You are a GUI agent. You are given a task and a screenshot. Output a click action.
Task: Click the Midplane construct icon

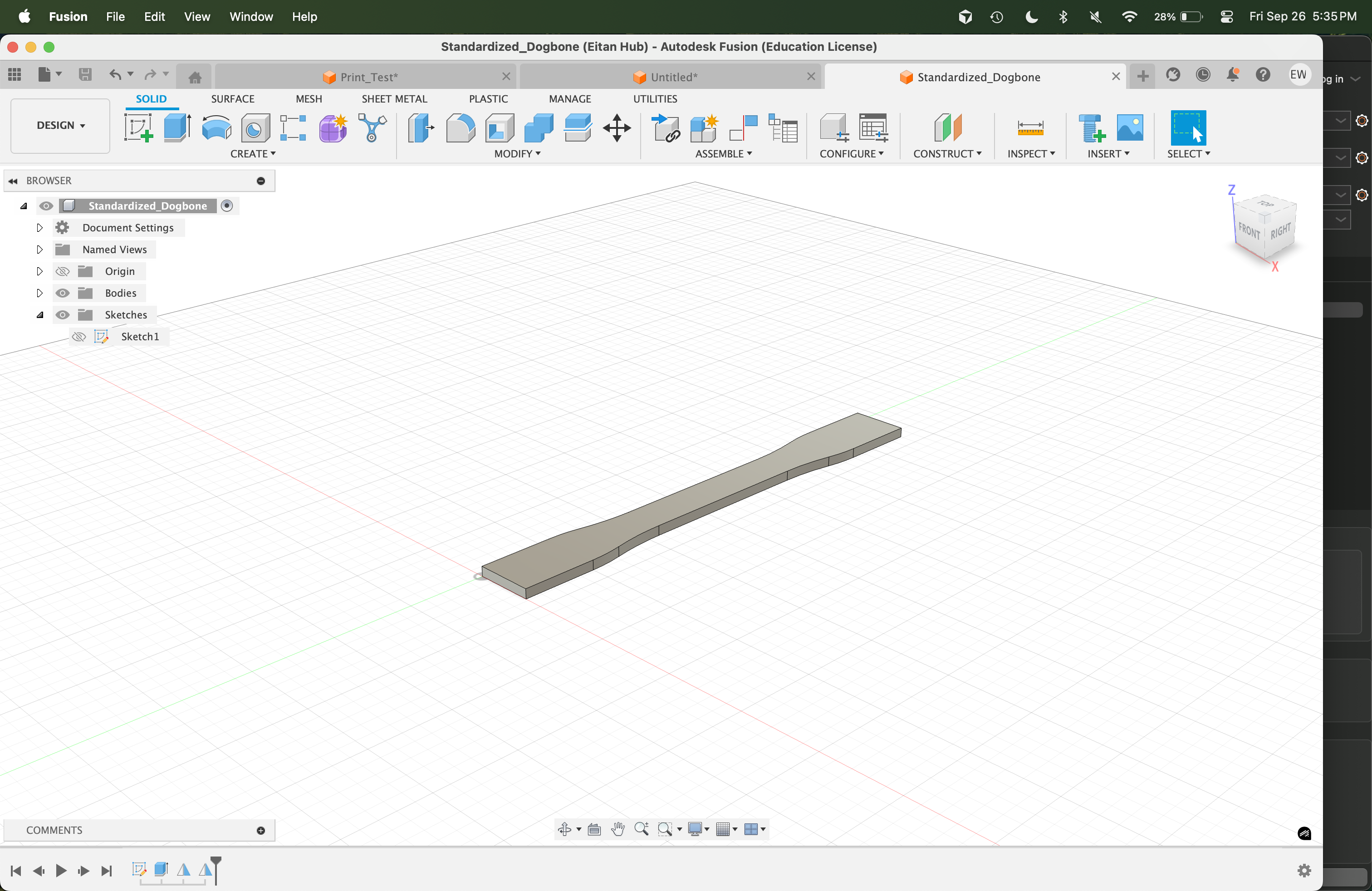pos(947,127)
